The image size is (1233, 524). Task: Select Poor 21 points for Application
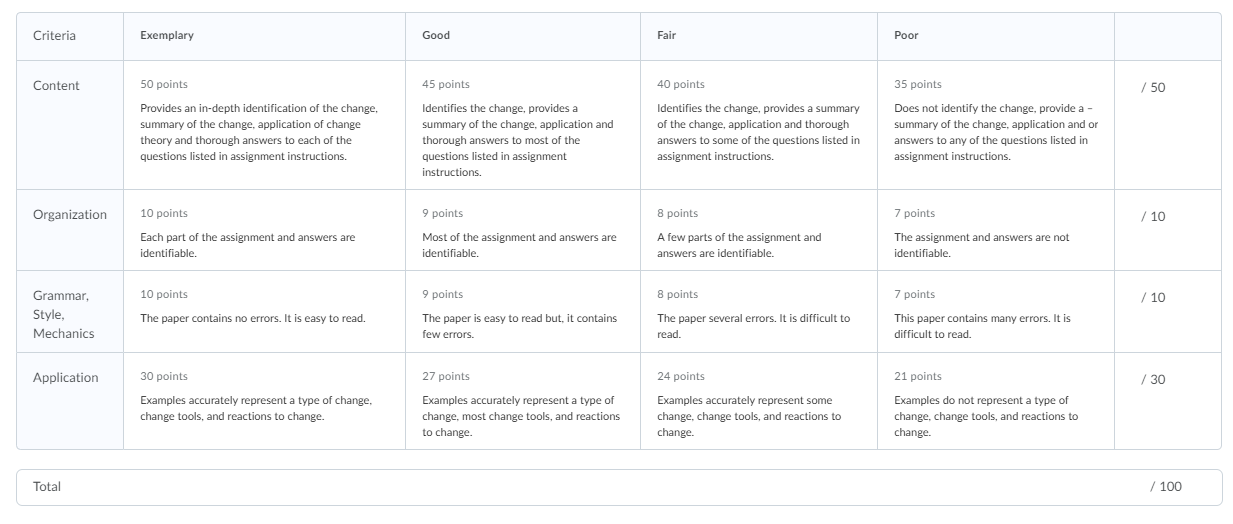(x=996, y=401)
